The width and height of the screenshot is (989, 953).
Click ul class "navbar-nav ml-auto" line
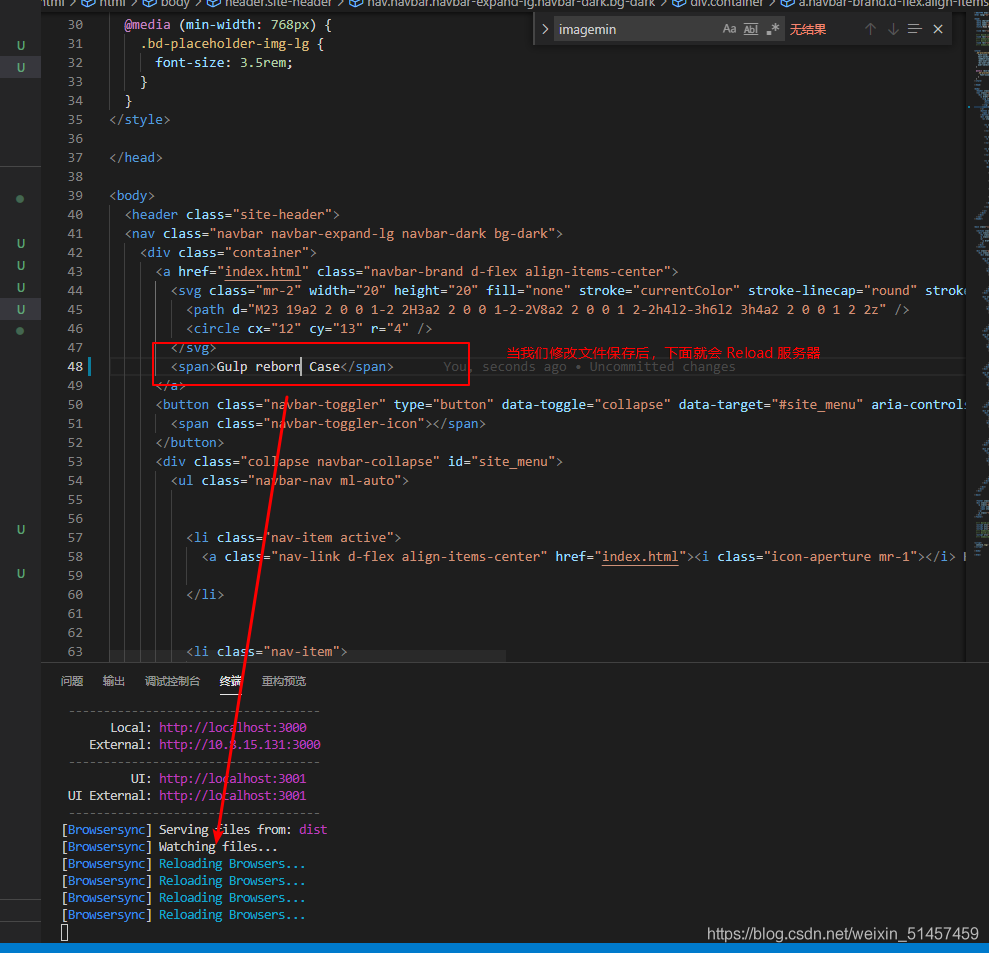point(290,481)
